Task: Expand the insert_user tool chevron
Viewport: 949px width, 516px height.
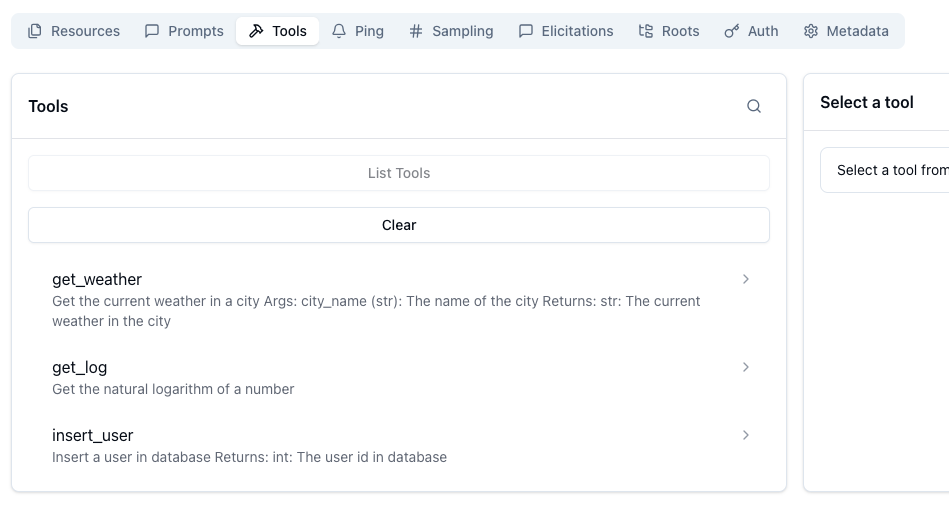Action: pyautogui.click(x=746, y=436)
